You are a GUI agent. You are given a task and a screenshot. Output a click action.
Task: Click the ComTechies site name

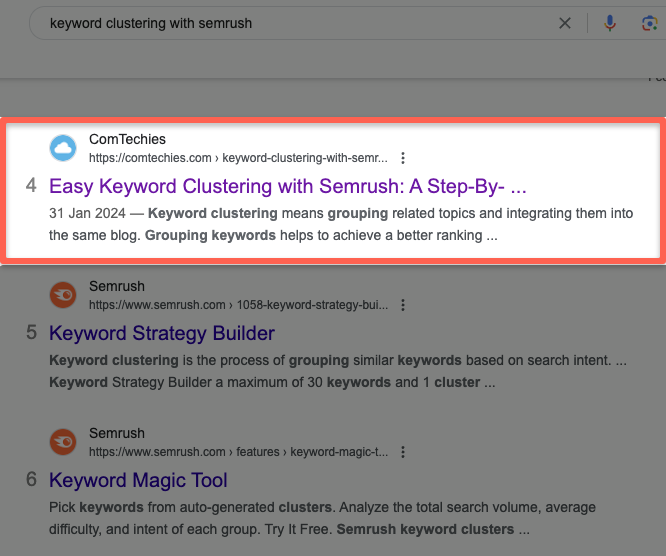click(x=127, y=139)
